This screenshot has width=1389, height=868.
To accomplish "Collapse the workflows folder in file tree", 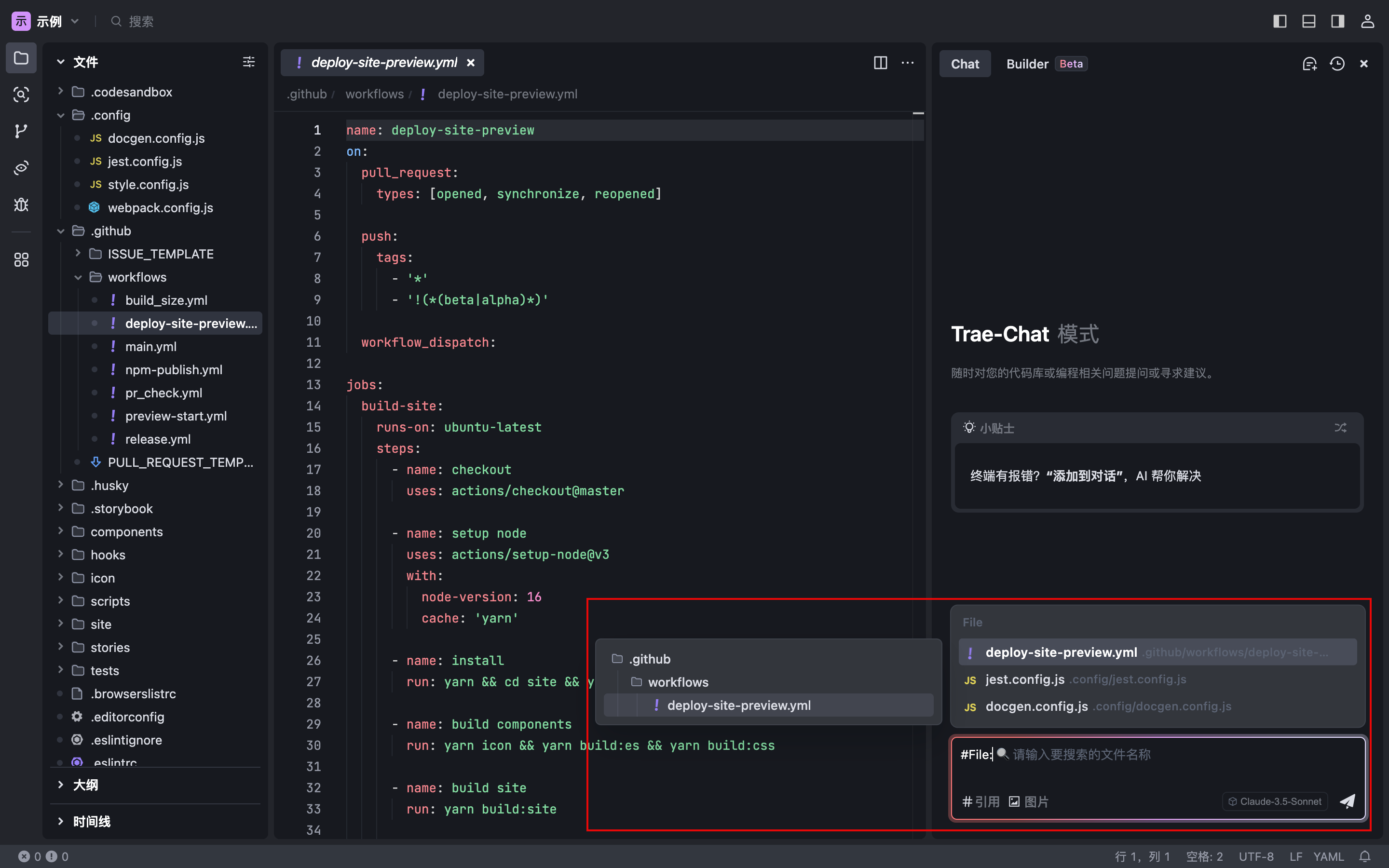I will (78, 277).
